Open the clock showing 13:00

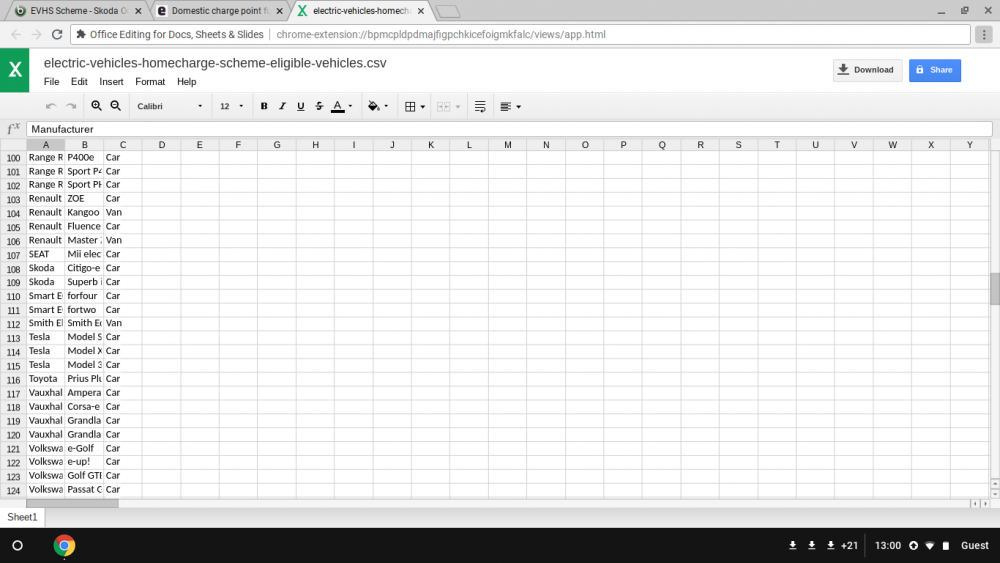point(888,546)
